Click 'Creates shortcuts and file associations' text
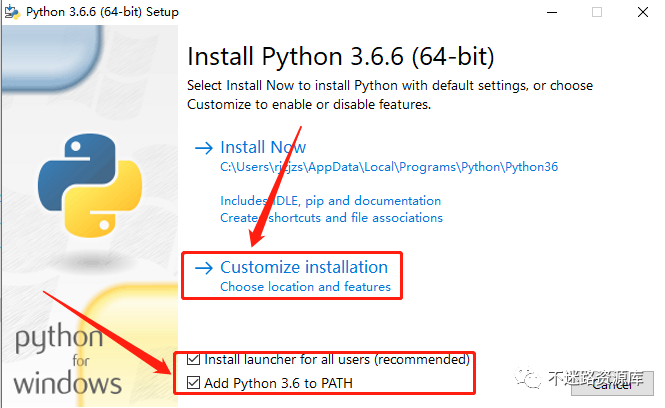The width and height of the screenshot is (665, 408). (331, 218)
